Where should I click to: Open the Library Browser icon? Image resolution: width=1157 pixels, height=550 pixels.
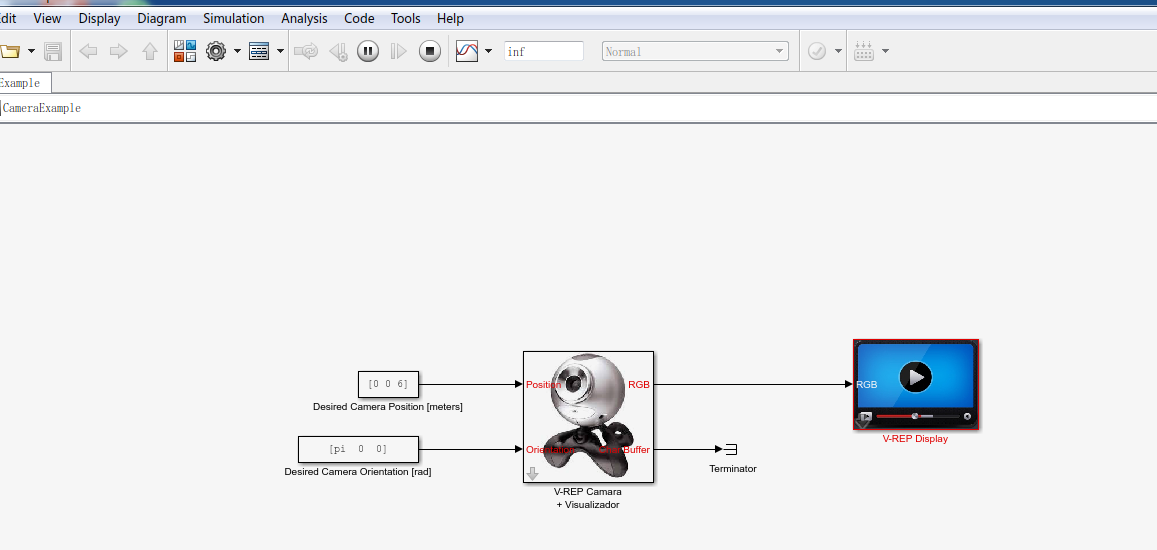(184, 51)
